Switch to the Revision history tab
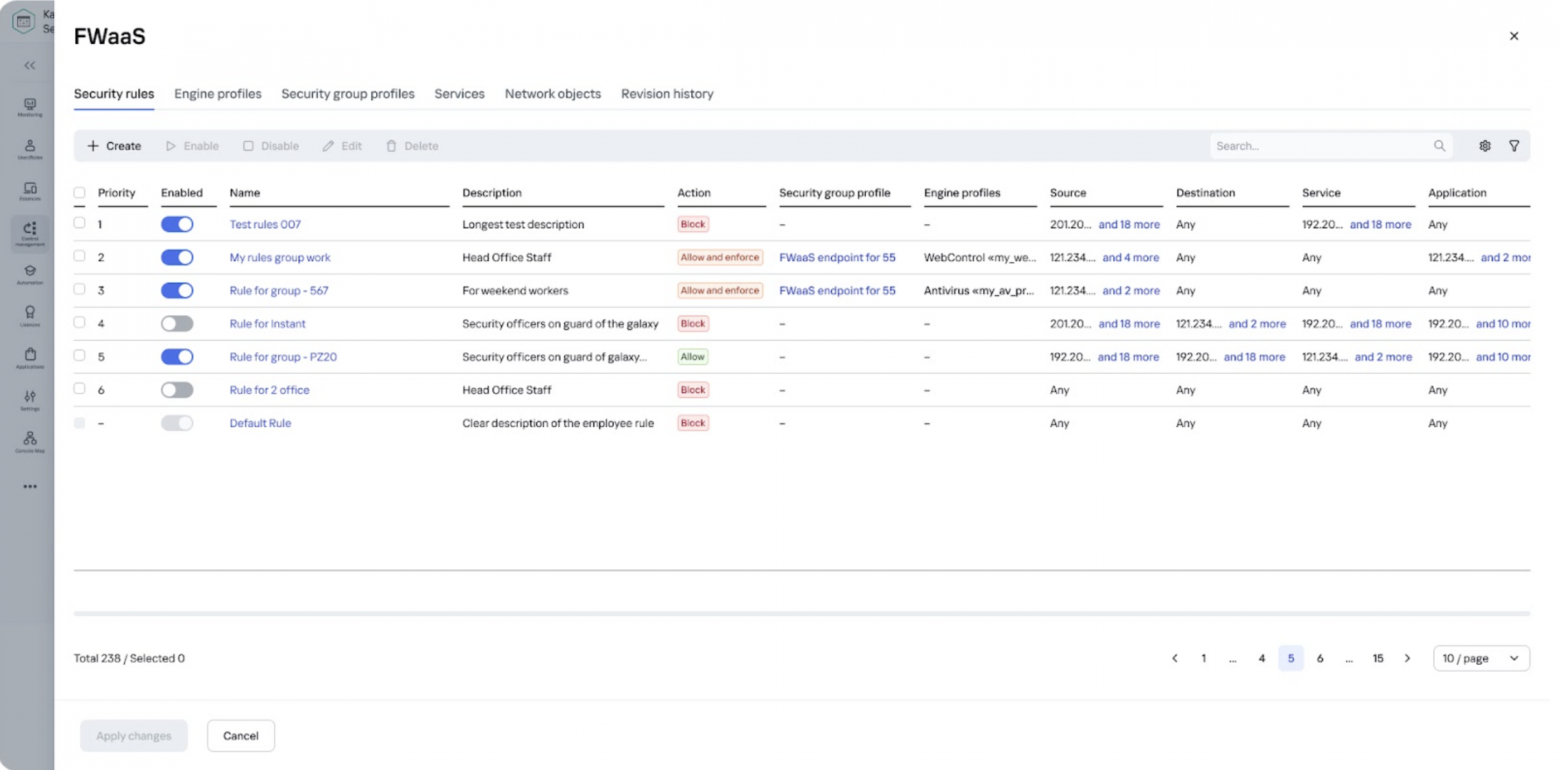This screenshot has width=1560, height=770. coord(667,94)
